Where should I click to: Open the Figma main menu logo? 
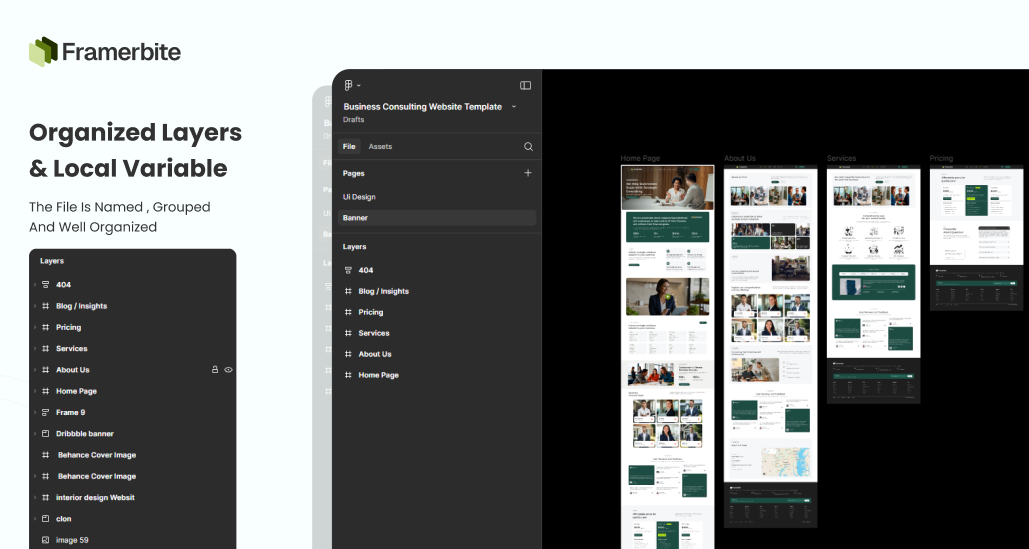coord(348,86)
